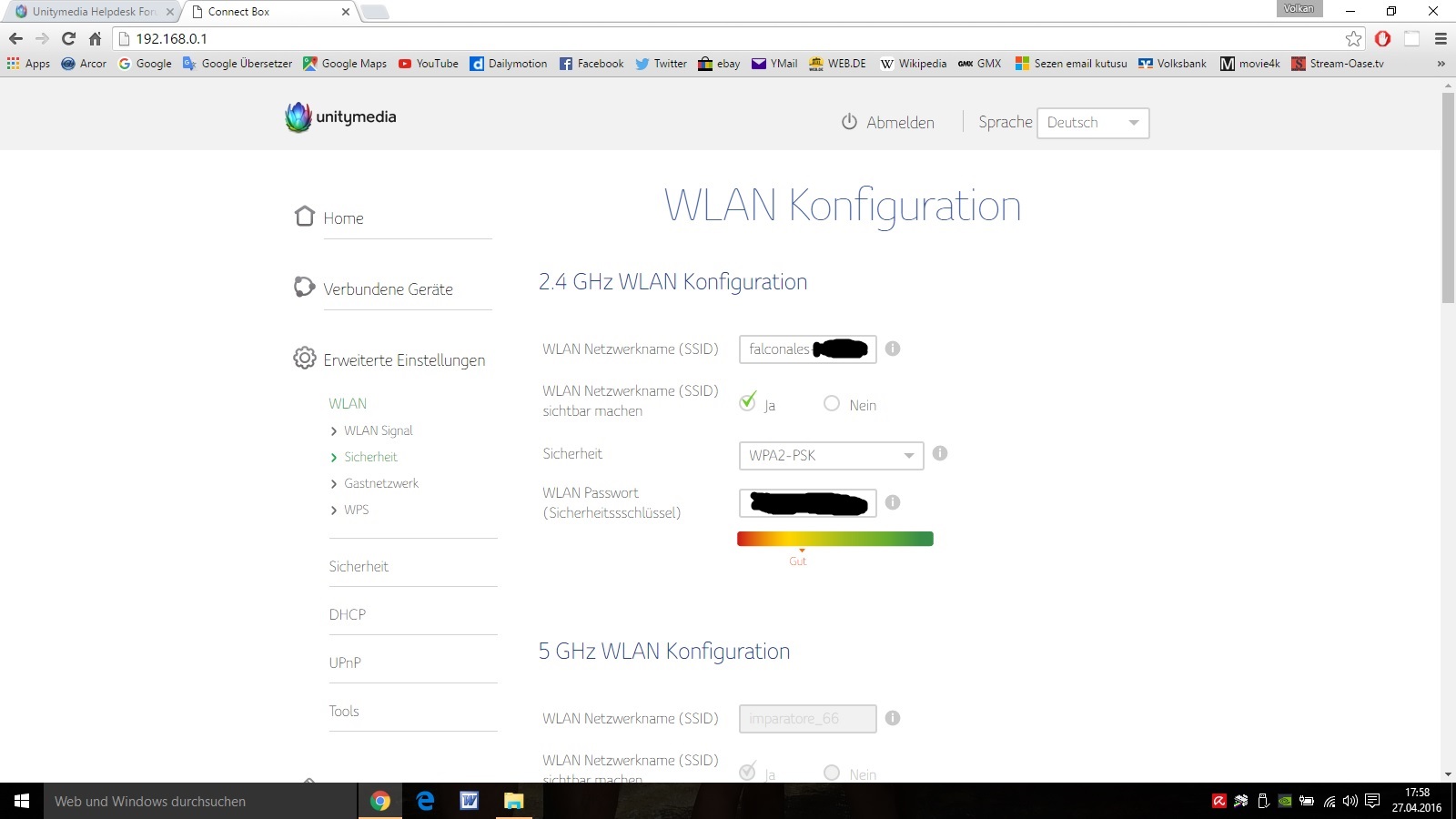Open YouTube bookmark in bookmarks bar
The width and height of the screenshot is (1456, 819).
(x=429, y=64)
